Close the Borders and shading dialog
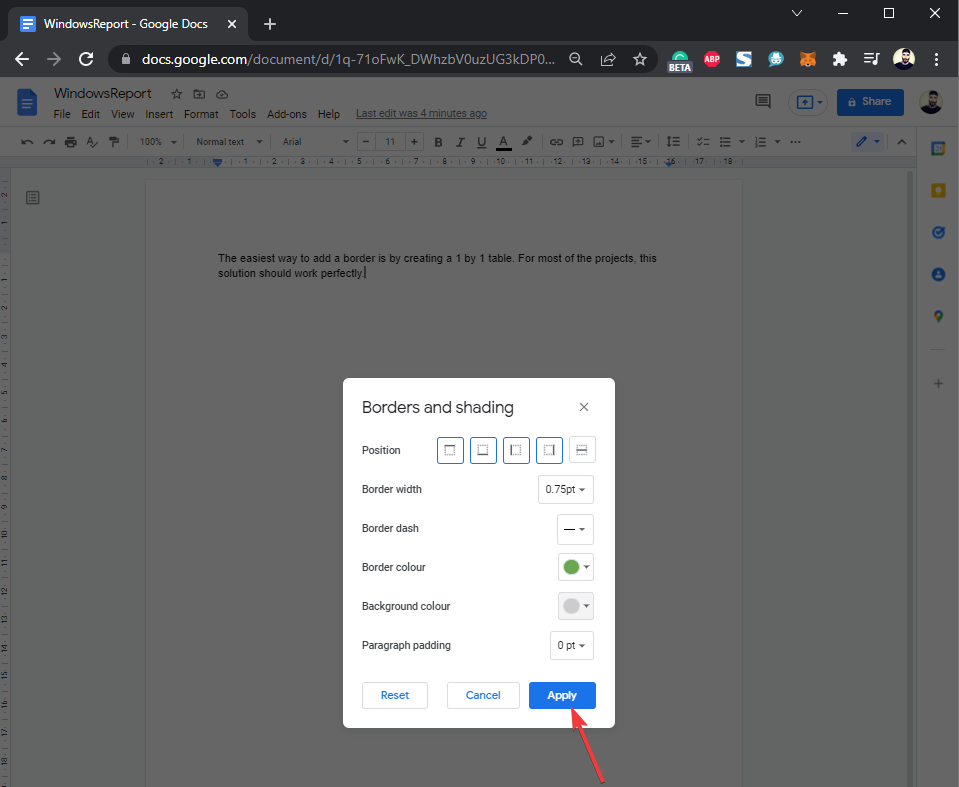 (x=583, y=407)
